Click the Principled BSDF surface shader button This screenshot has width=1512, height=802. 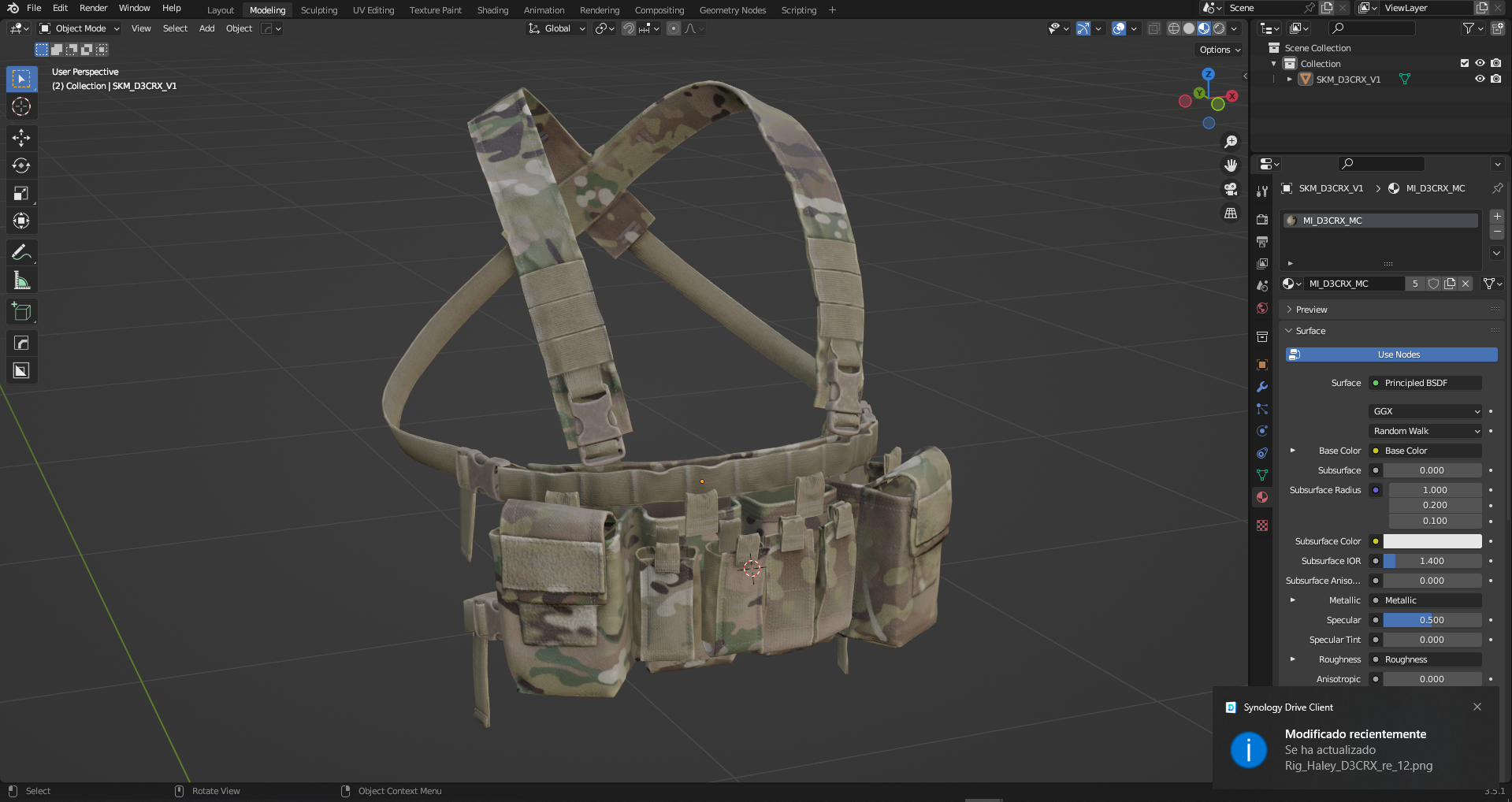(x=1426, y=383)
